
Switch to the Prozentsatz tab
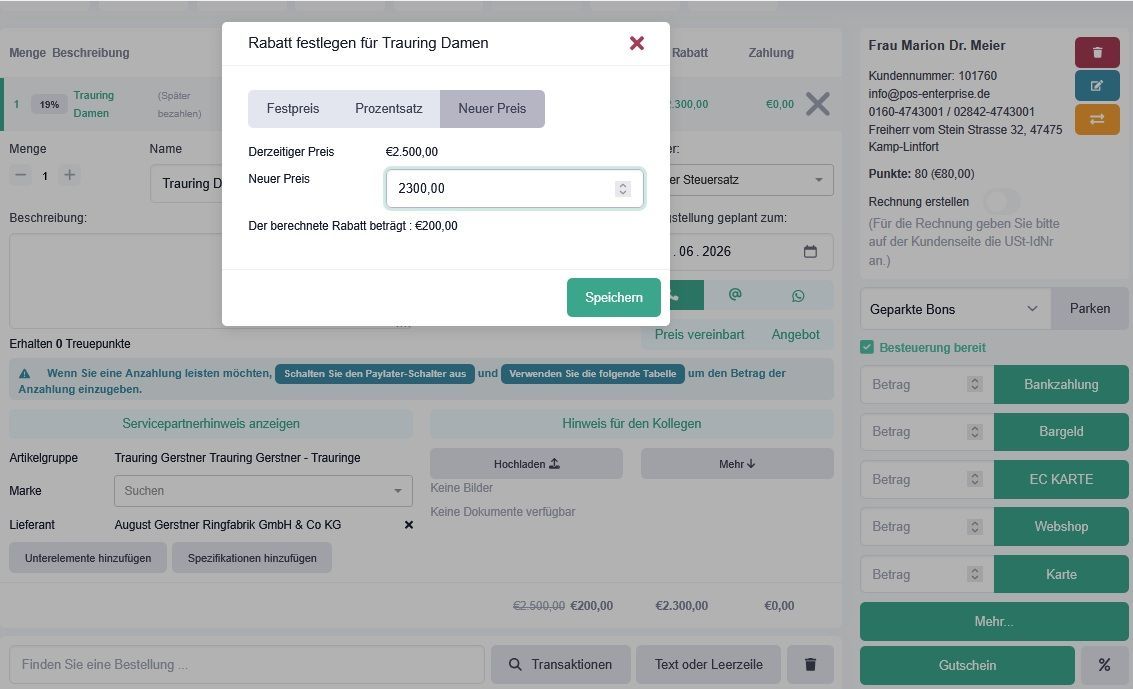click(388, 108)
